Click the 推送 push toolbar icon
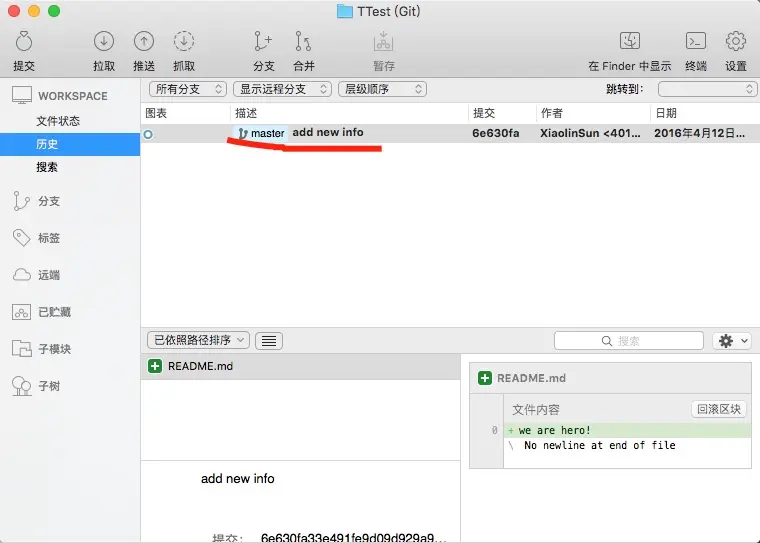Screen dimensions: 760x543 (x=144, y=42)
